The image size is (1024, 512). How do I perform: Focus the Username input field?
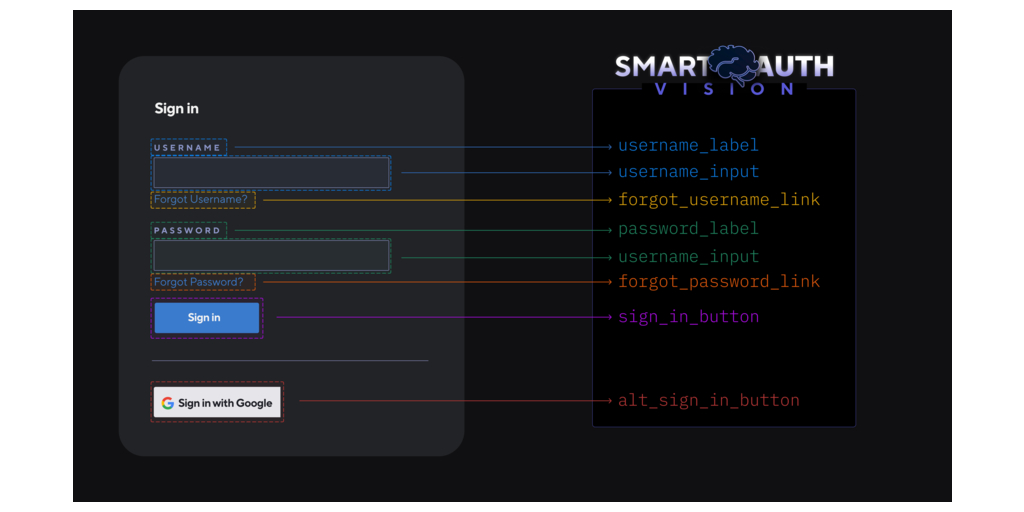[x=270, y=173]
